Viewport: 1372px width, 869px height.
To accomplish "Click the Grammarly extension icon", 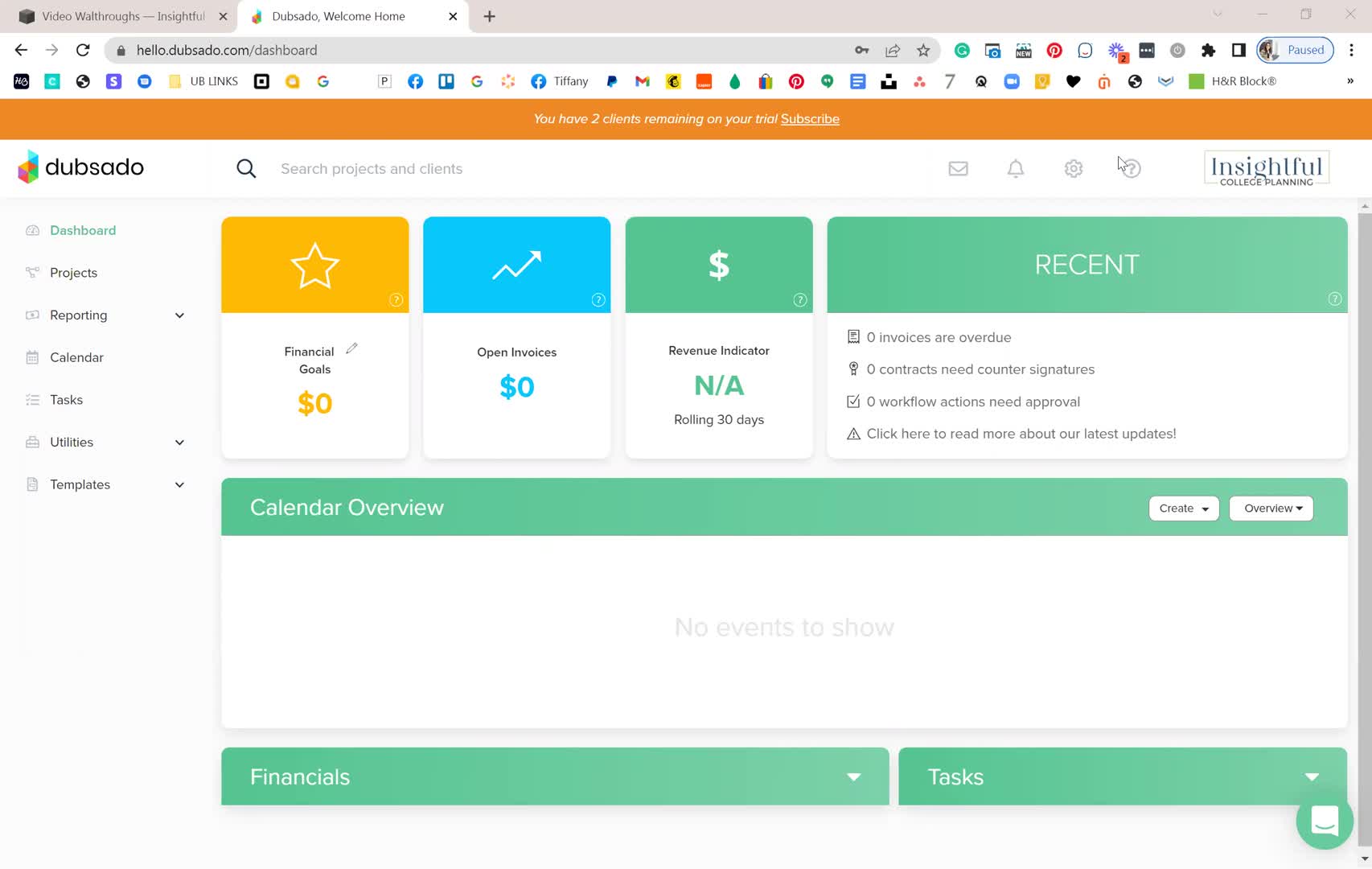I will 962,50.
